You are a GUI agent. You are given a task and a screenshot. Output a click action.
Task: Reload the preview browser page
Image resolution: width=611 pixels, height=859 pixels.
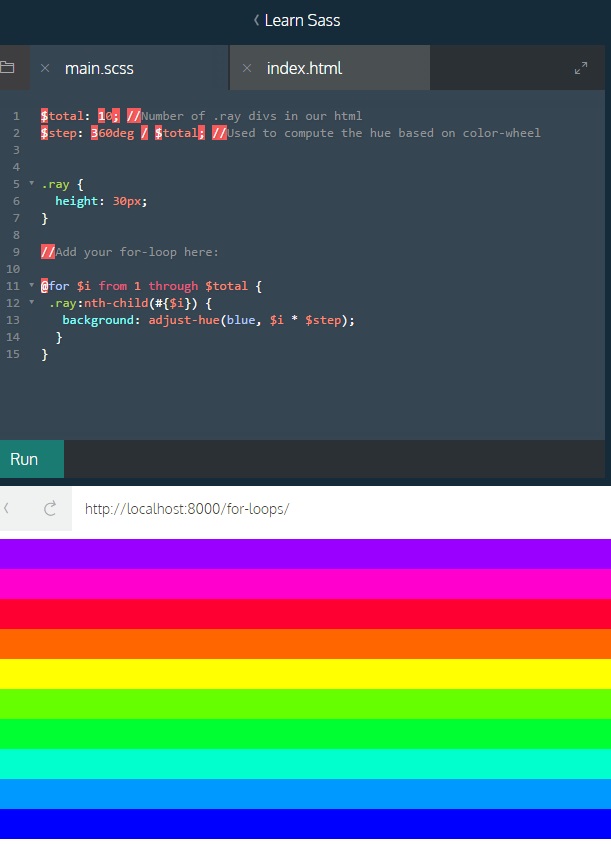click(50, 508)
